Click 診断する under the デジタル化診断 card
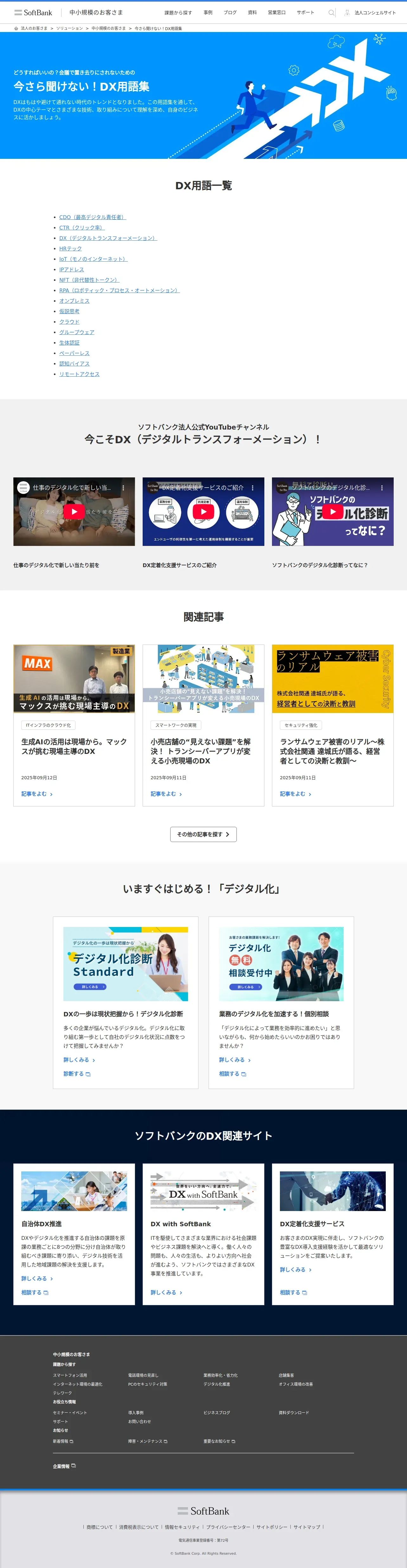The width and height of the screenshot is (407, 1568). pos(77,1074)
